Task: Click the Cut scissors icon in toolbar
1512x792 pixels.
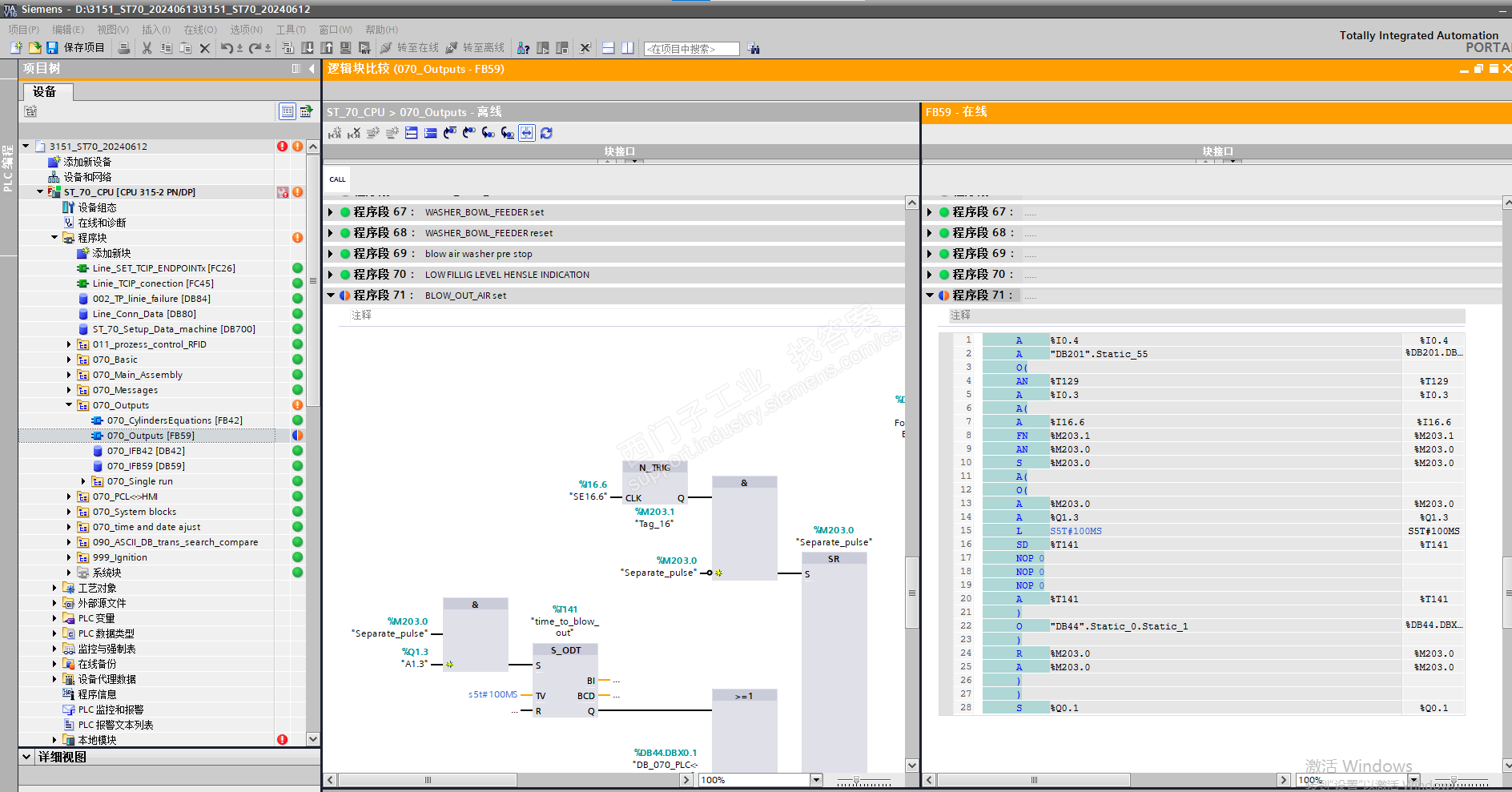Action: coord(147,48)
